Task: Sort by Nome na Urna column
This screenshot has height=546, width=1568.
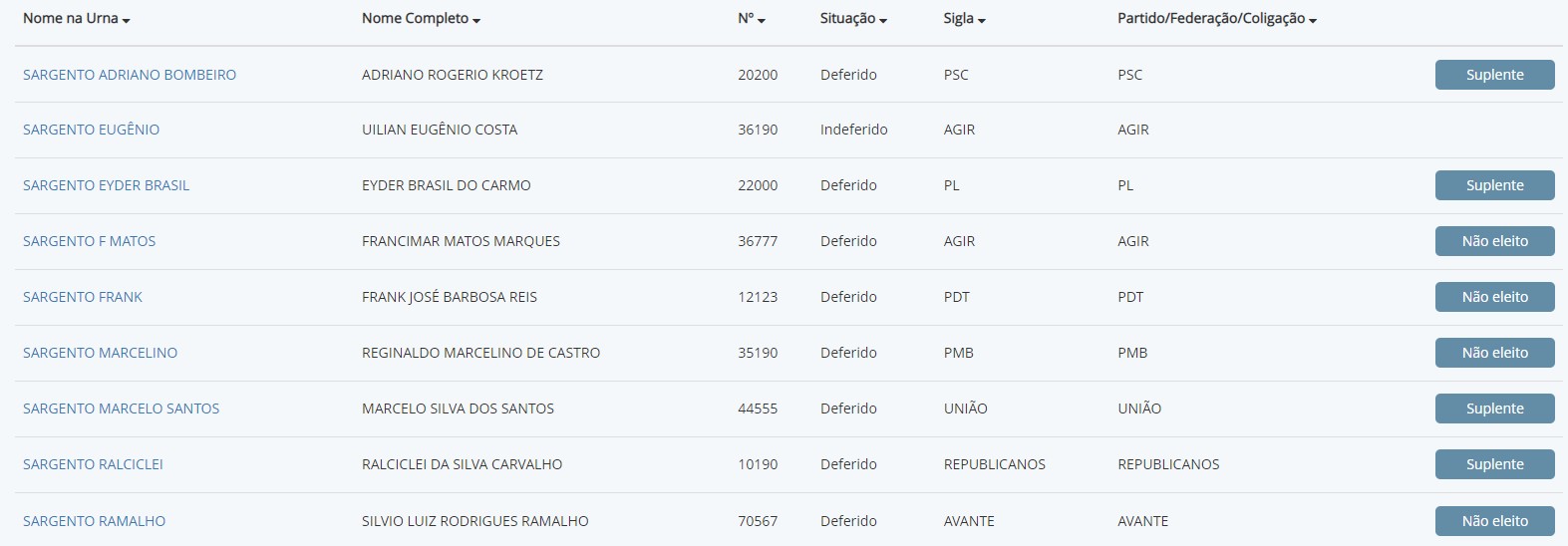Action: (76, 19)
